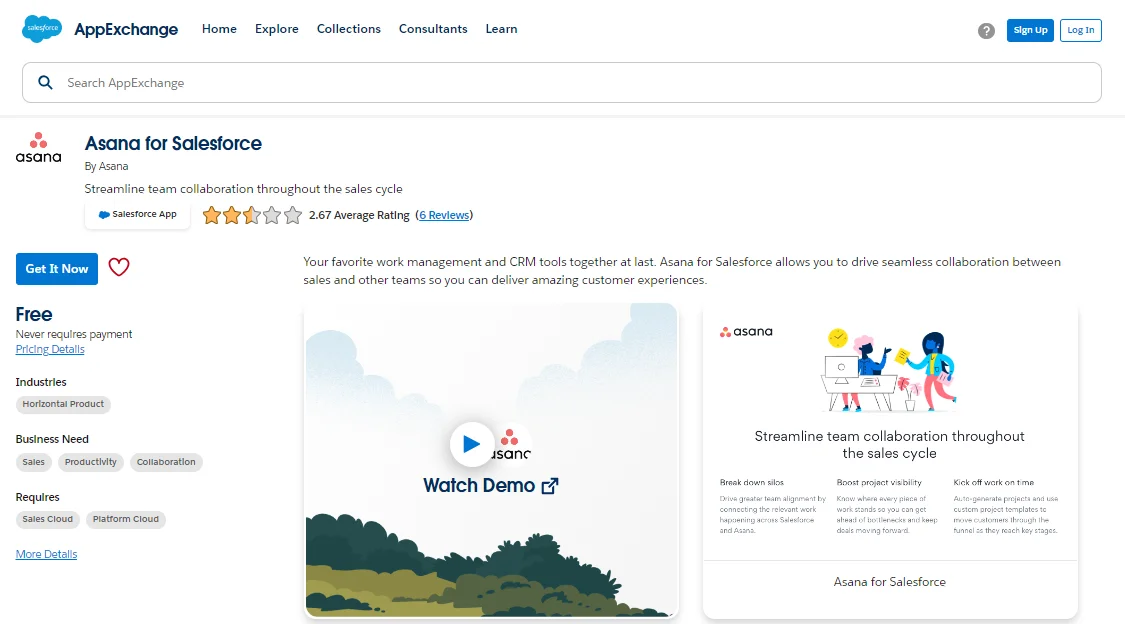Open More Details
The width and height of the screenshot is (1125, 624).
tap(46, 553)
